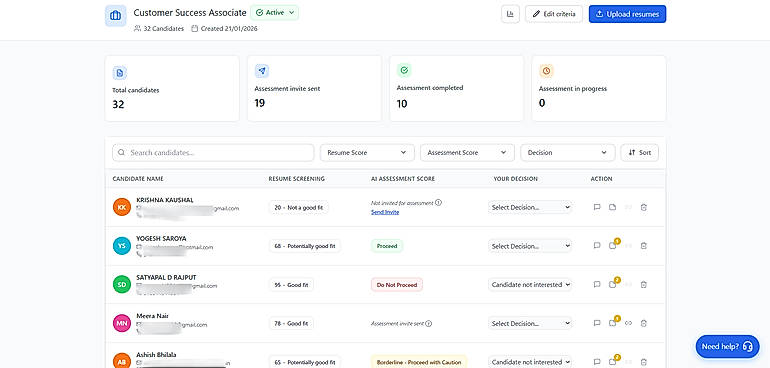This screenshot has width=770, height=368.
Task: Open comment icon for Ashish Bhilala
Action: pyautogui.click(x=597, y=362)
